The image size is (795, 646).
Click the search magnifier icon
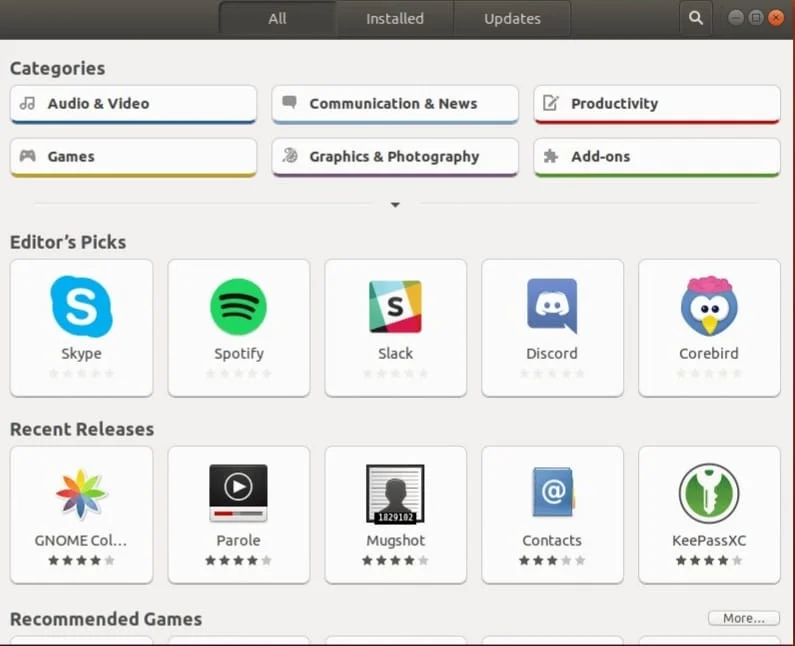[x=696, y=18]
